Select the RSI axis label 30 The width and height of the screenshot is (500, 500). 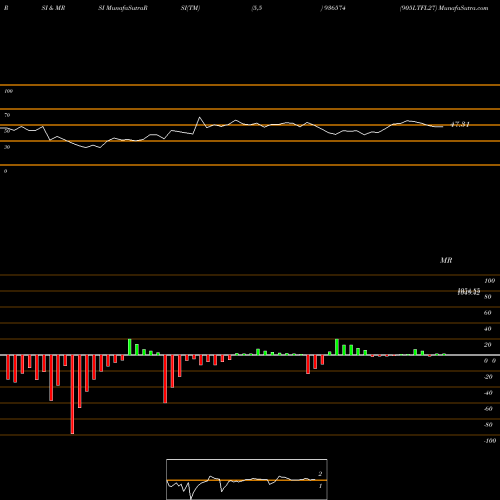tap(7, 147)
